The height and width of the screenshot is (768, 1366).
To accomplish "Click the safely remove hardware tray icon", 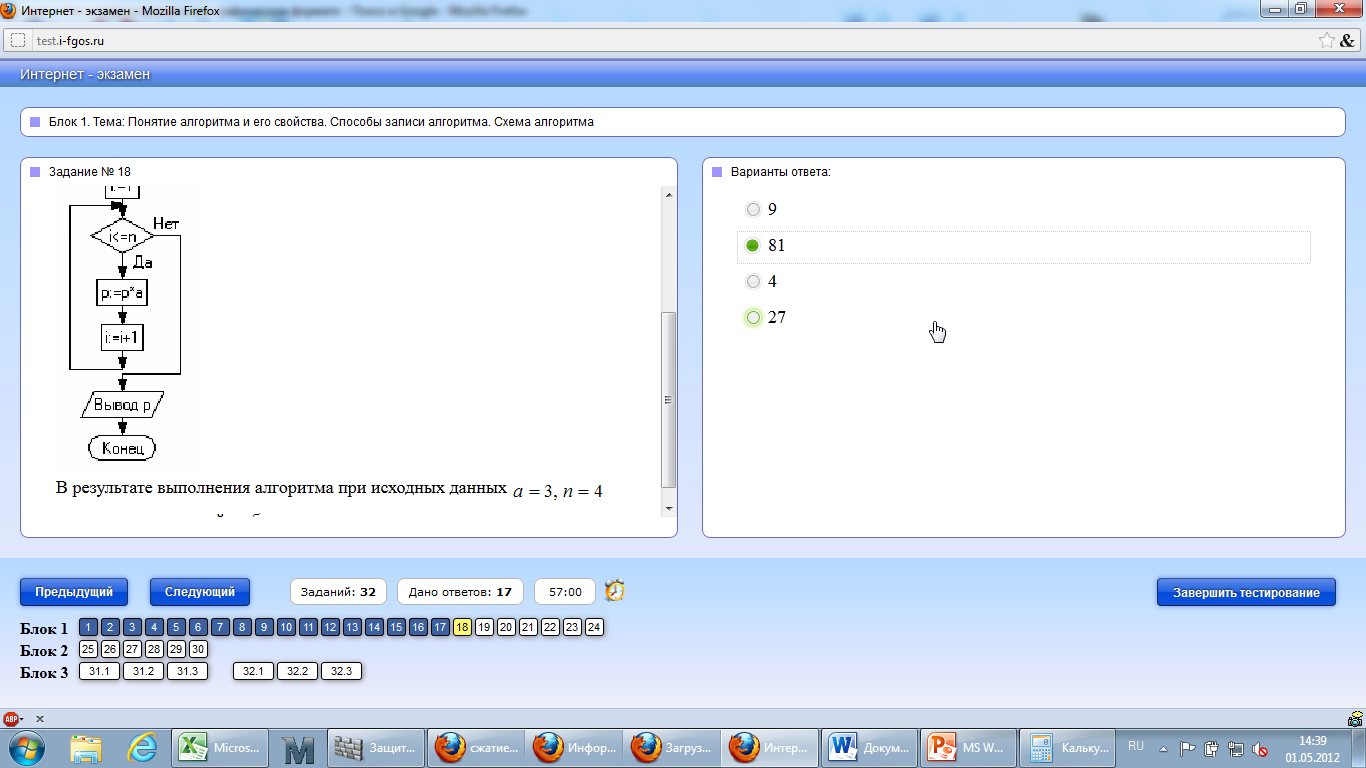I will pyautogui.click(x=1212, y=748).
